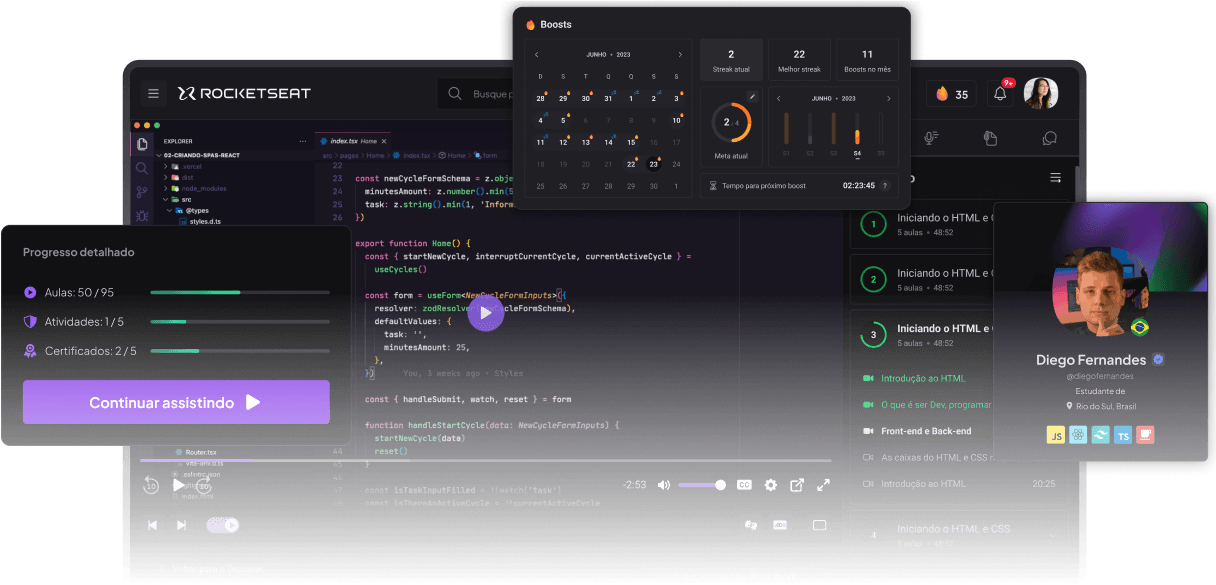Click the Continuar assistindo button
Viewport: 1216px width, 585px height.
176,401
